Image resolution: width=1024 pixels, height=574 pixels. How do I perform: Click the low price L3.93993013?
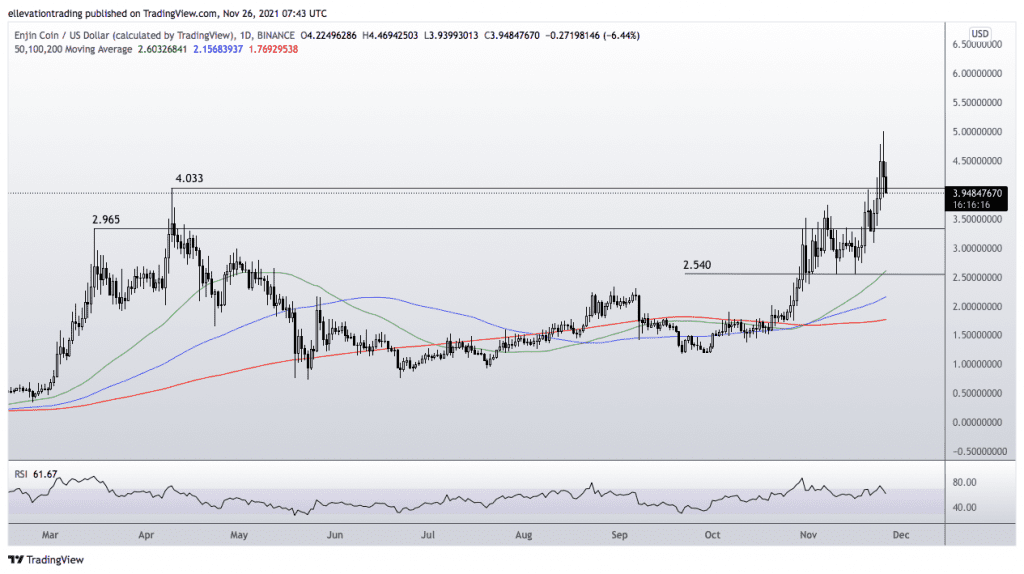pos(451,35)
